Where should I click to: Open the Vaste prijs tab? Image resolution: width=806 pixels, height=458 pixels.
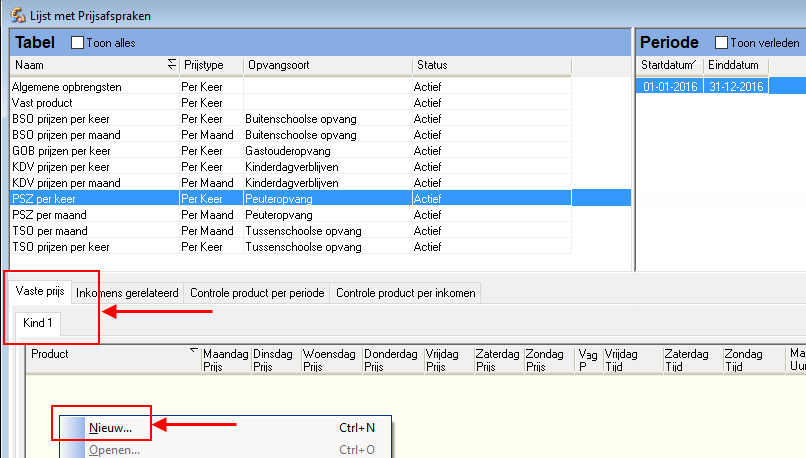coord(40,293)
